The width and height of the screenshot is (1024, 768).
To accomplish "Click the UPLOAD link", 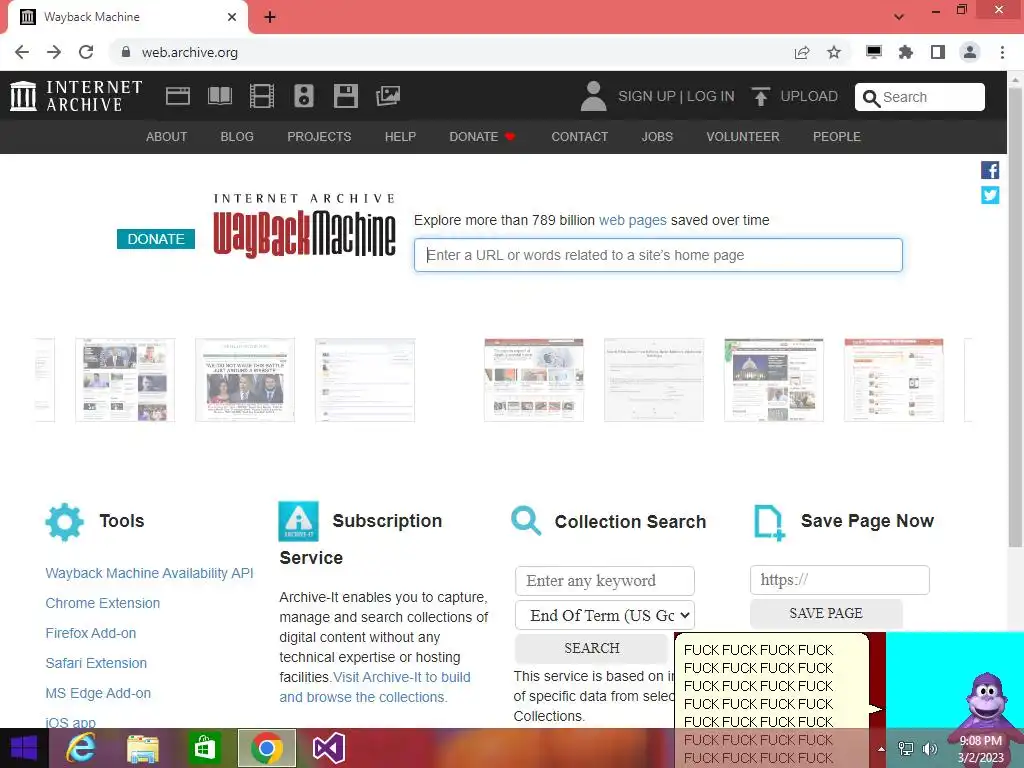I will tap(809, 96).
